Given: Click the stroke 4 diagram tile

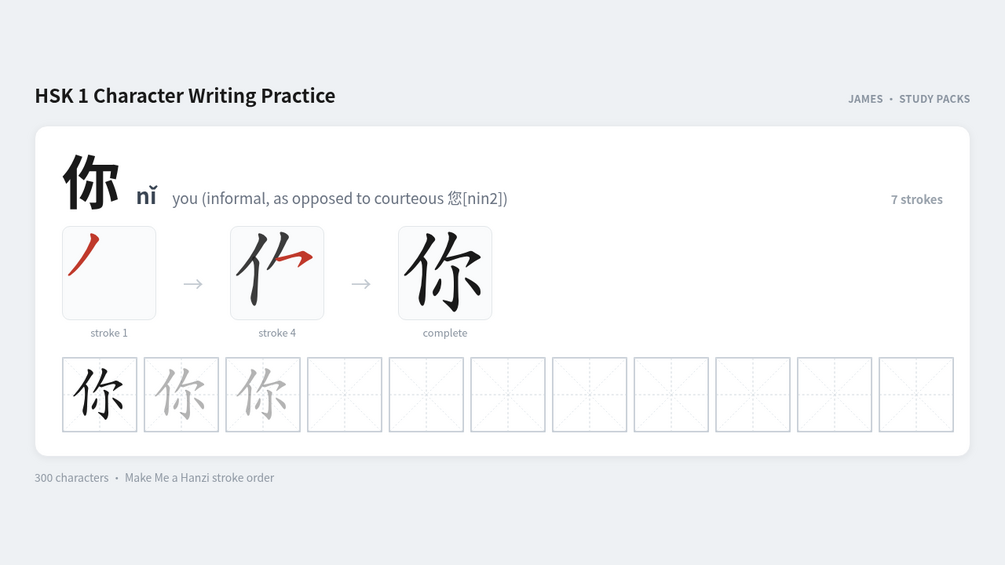Looking at the screenshot, I should tap(277, 273).
